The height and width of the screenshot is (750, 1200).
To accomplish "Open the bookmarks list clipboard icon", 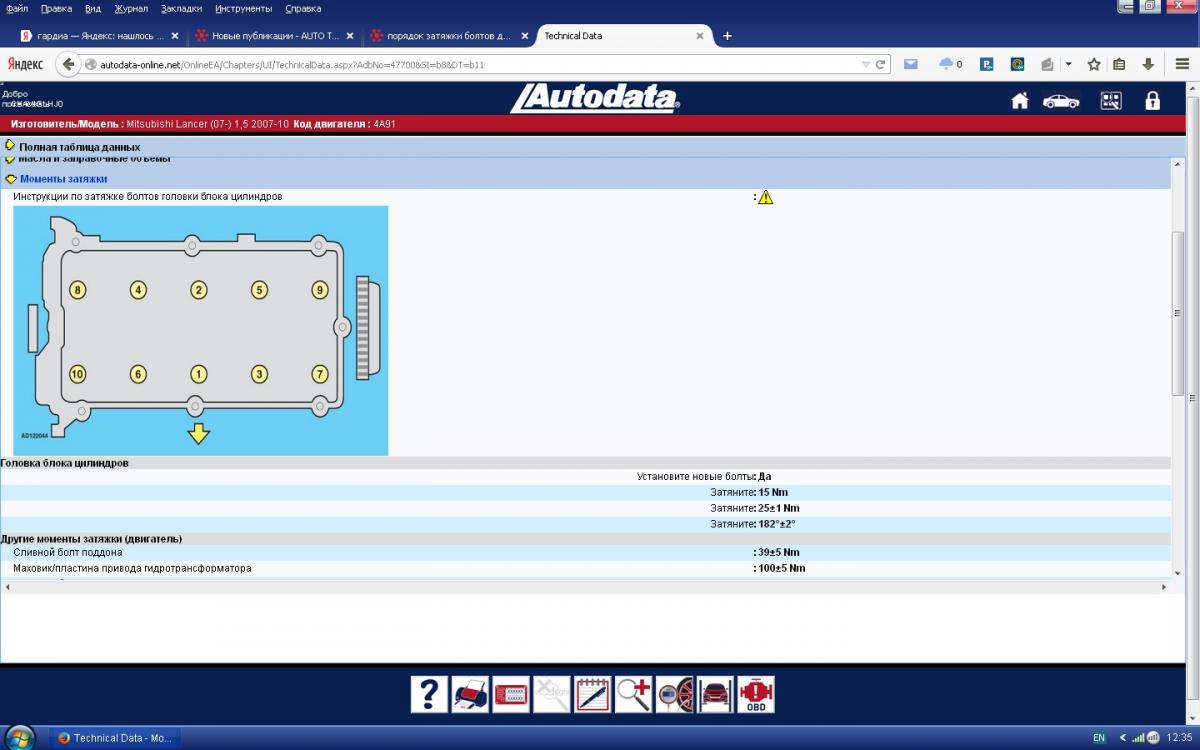I will point(1119,64).
